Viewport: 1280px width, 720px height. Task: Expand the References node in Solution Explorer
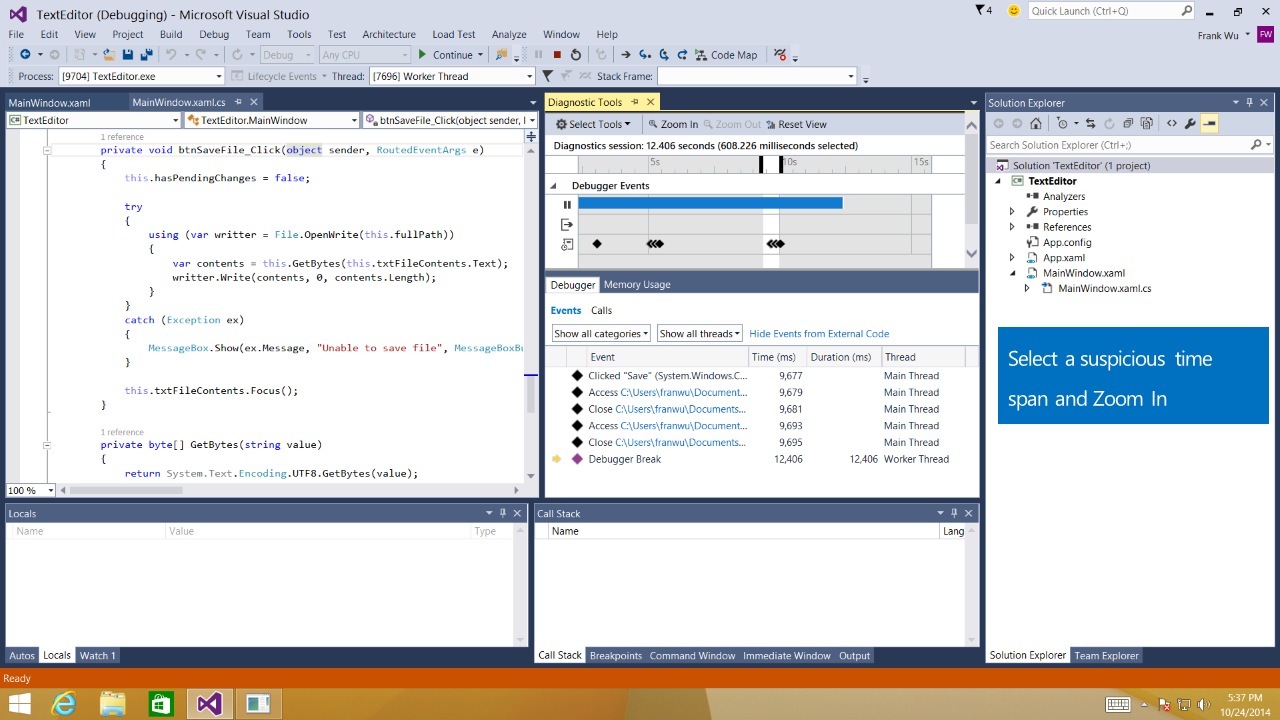tap(1012, 227)
